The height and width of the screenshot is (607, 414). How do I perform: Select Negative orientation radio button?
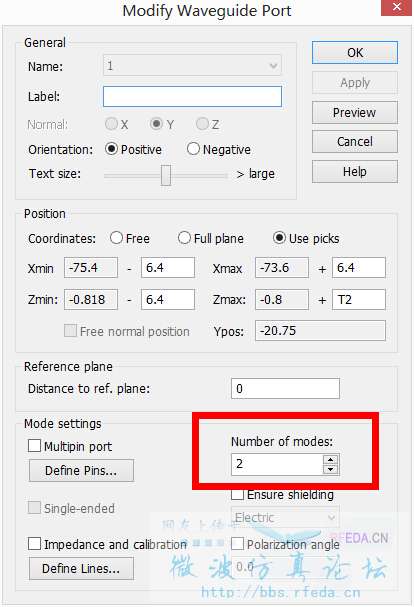193,149
